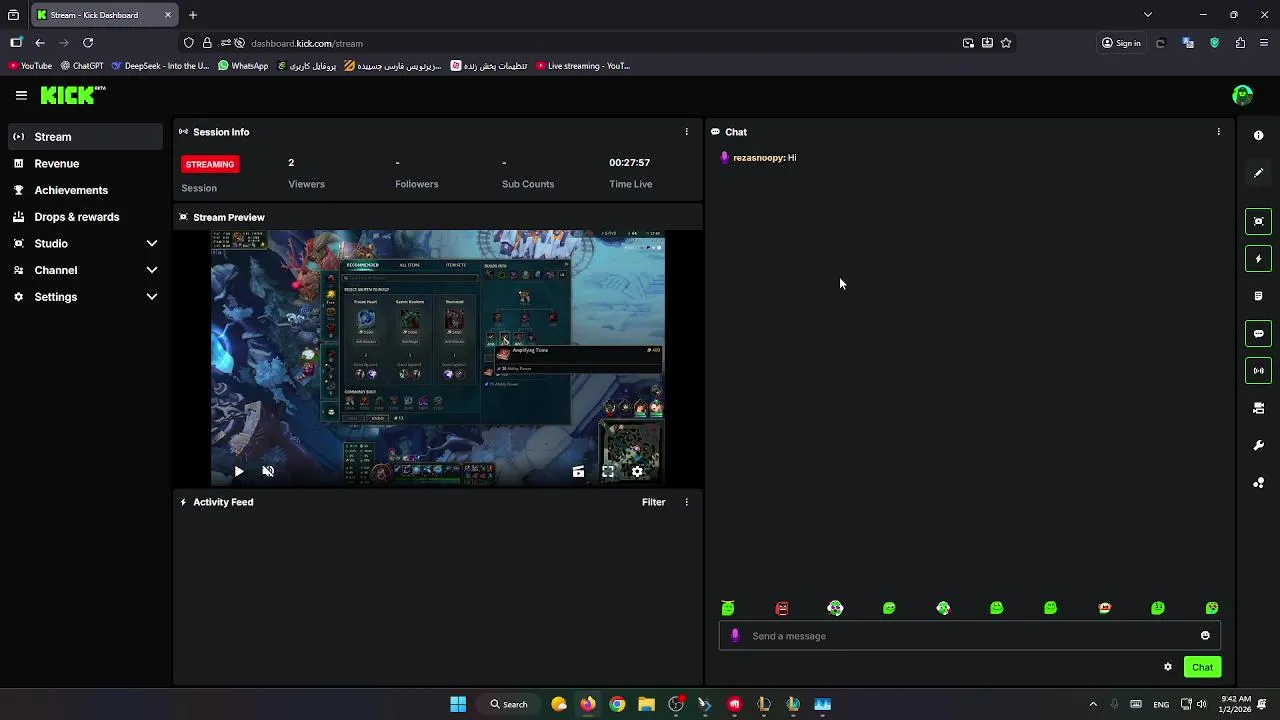Viewport: 1280px width, 720px height.
Task: Play the stream preview video
Action: coord(239,471)
